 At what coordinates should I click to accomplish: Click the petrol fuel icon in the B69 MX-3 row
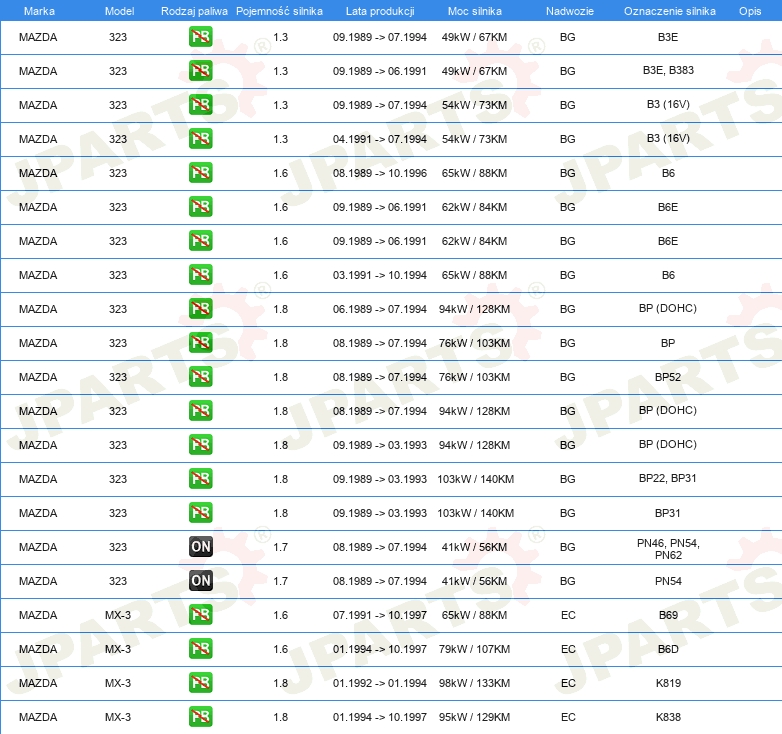click(x=200, y=615)
